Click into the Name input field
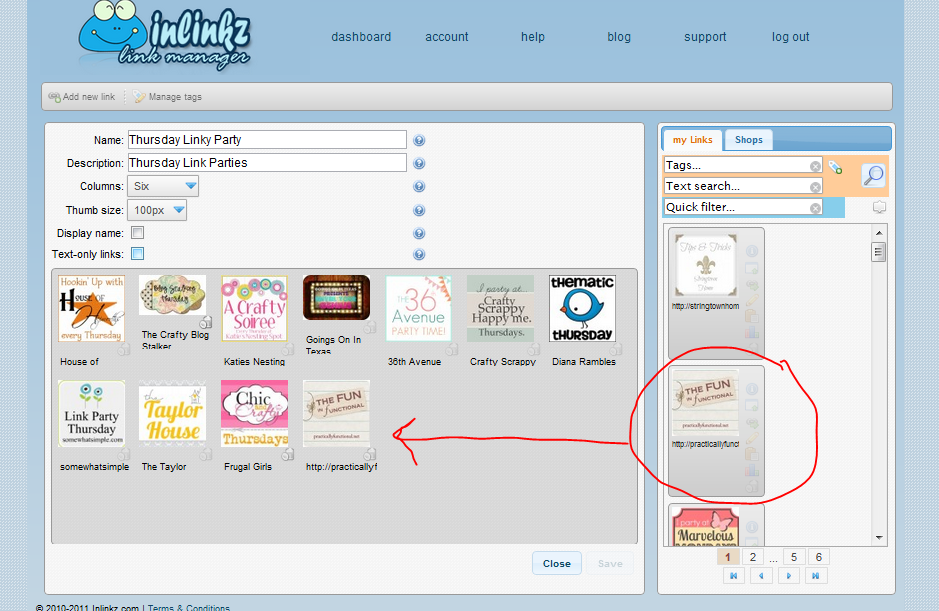 click(267, 140)
